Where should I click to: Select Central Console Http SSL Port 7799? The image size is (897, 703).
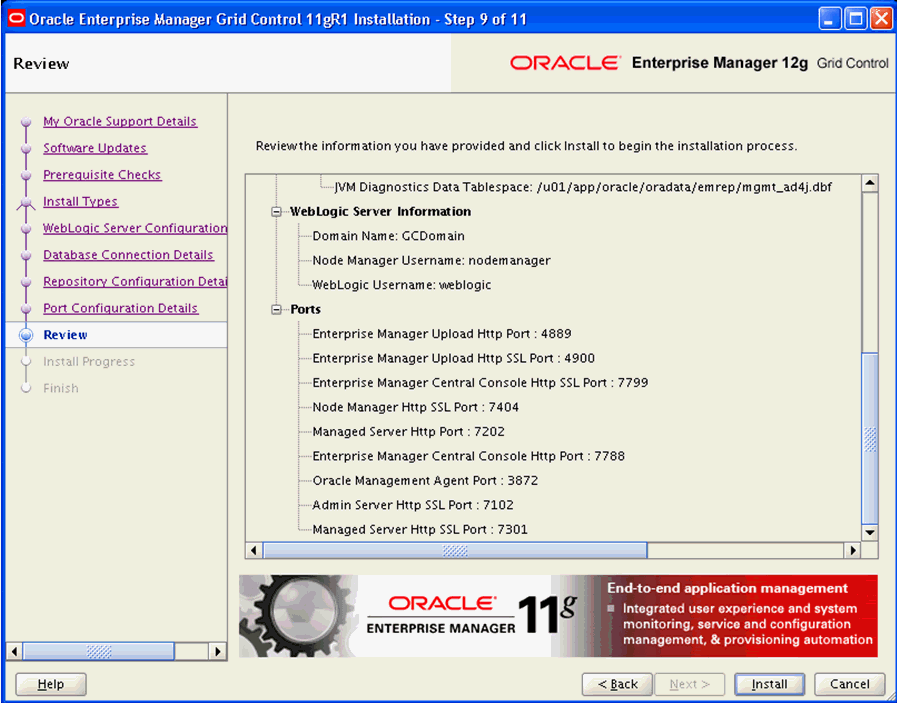[480, 383]
